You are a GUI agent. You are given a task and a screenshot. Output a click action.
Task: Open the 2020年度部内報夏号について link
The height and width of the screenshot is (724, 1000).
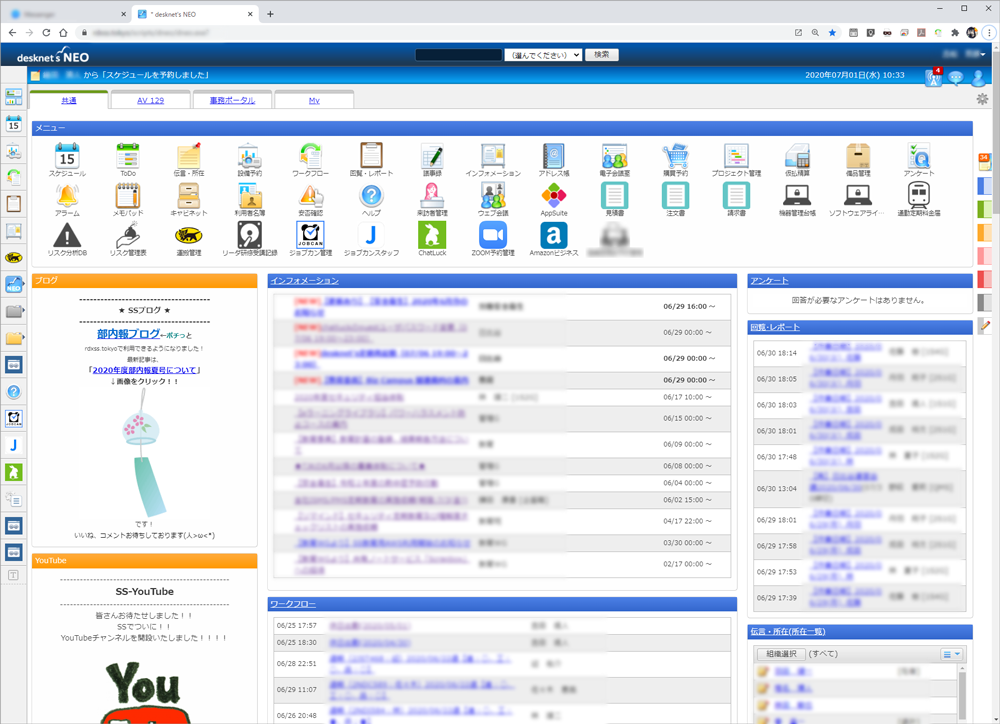click(144, 370)
